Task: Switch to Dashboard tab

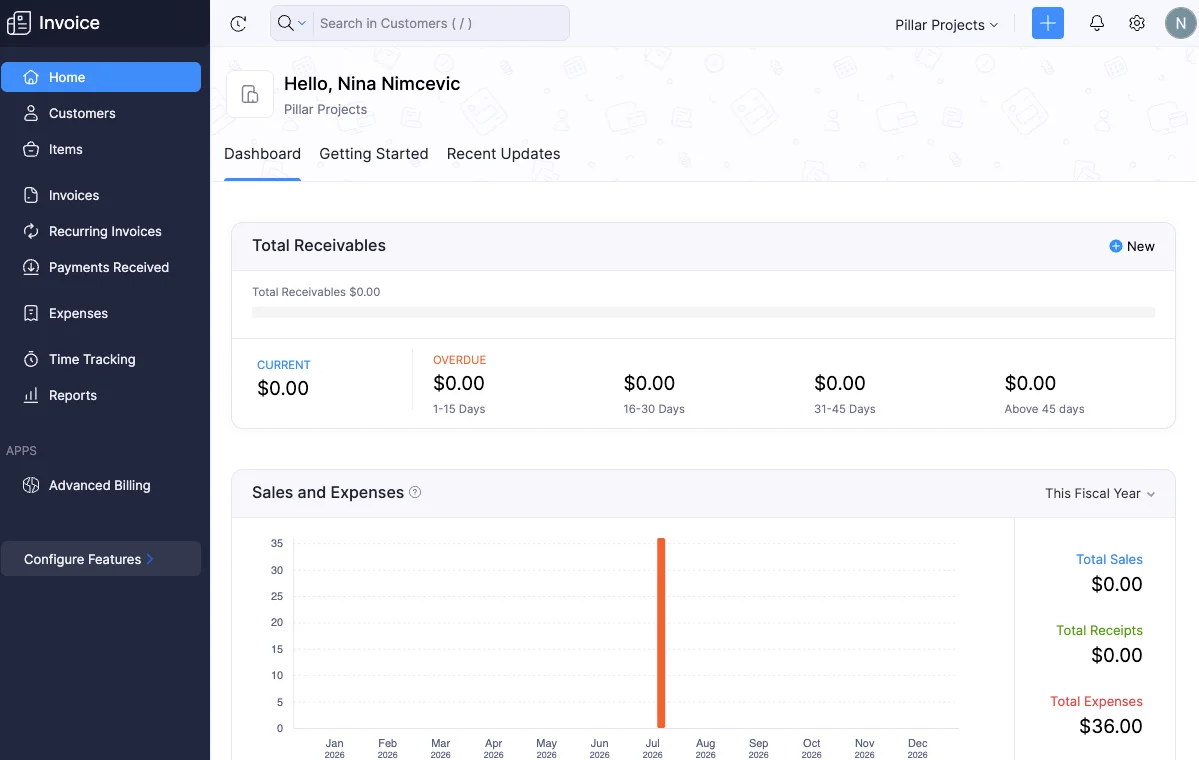Action: click(x=262, y=154)
